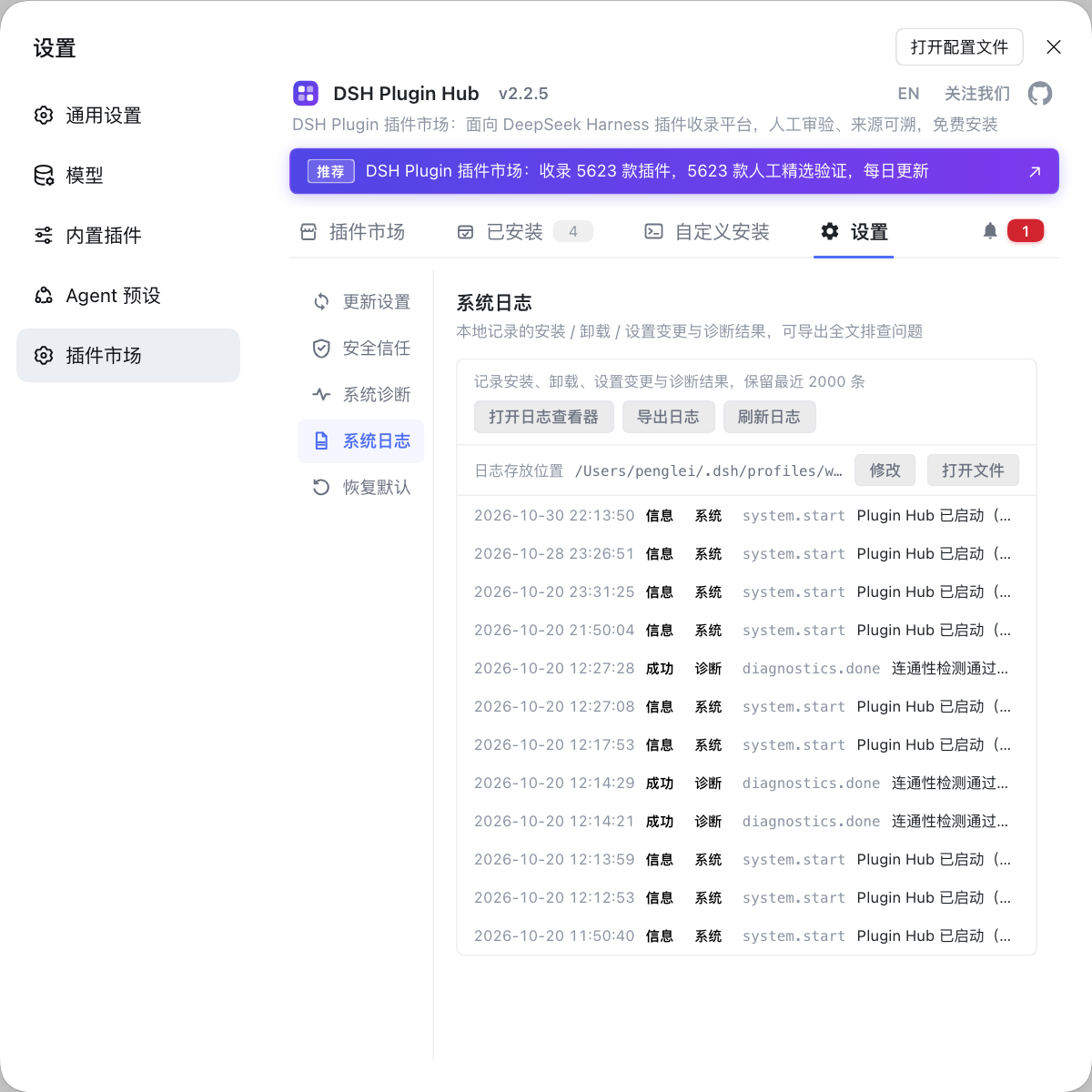
Task: Click the 安全信任 shield icon
Action: (321, 349)
